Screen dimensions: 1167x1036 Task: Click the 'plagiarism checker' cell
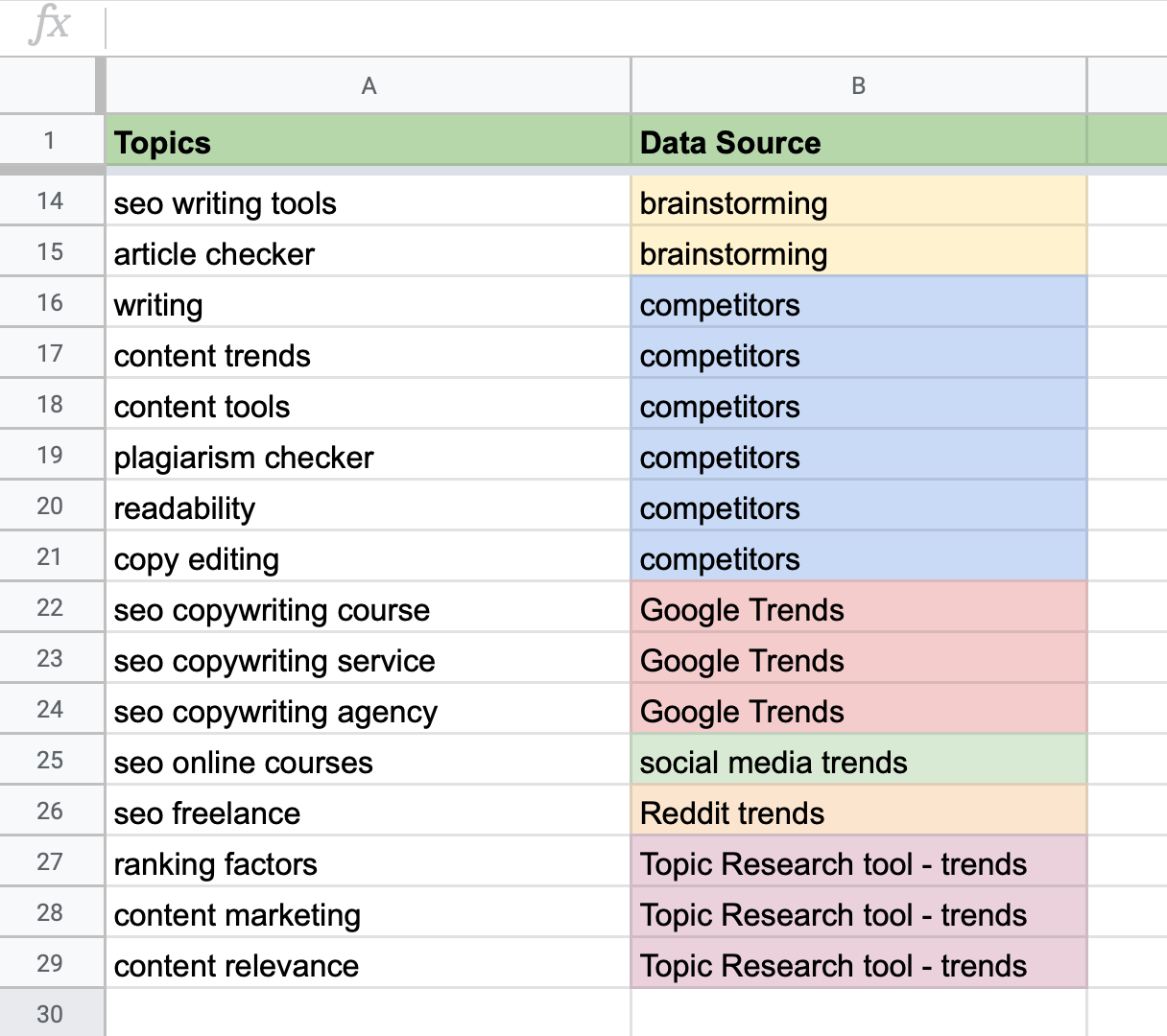tap(369, 458)
